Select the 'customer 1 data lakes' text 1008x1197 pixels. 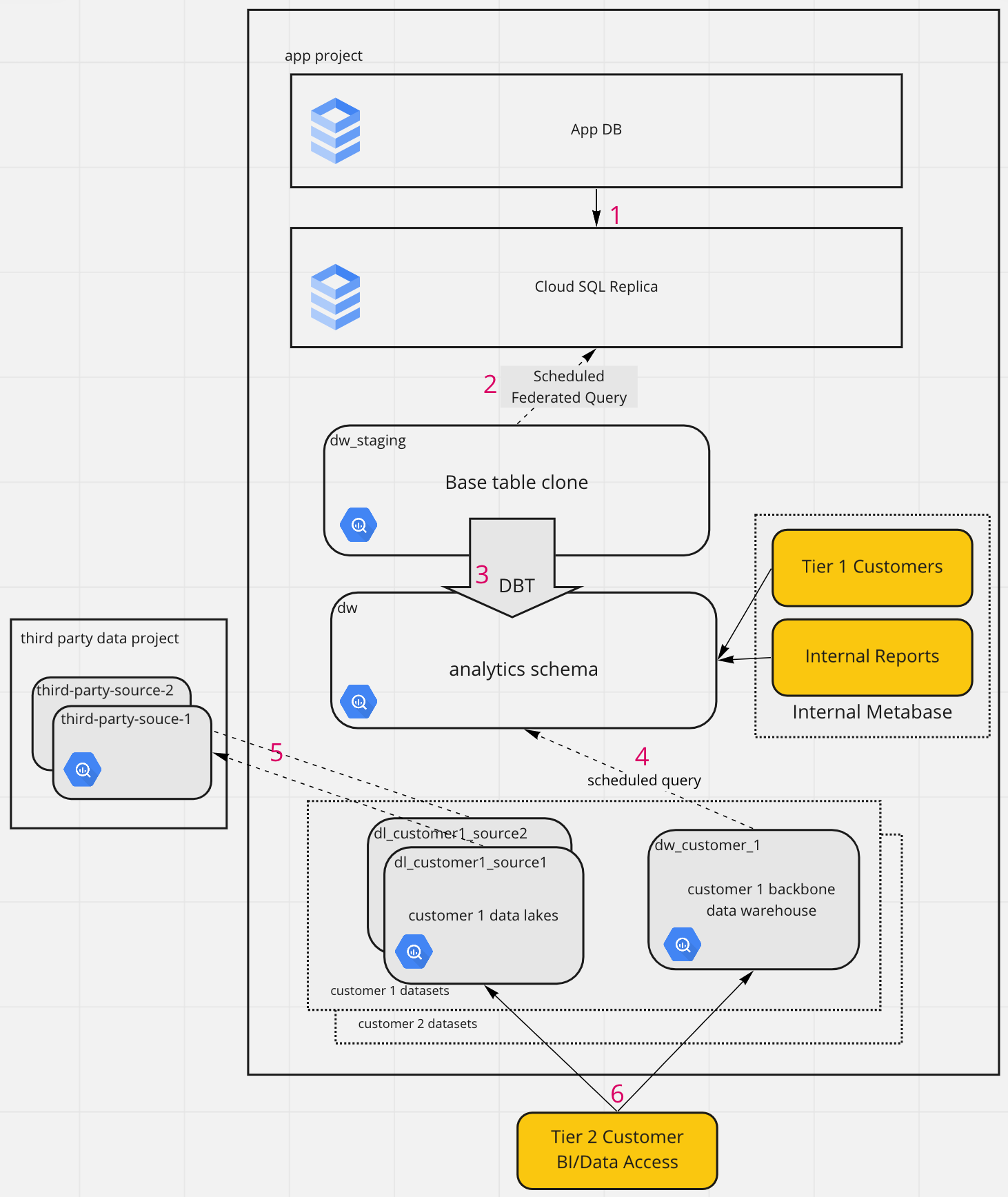483,916
